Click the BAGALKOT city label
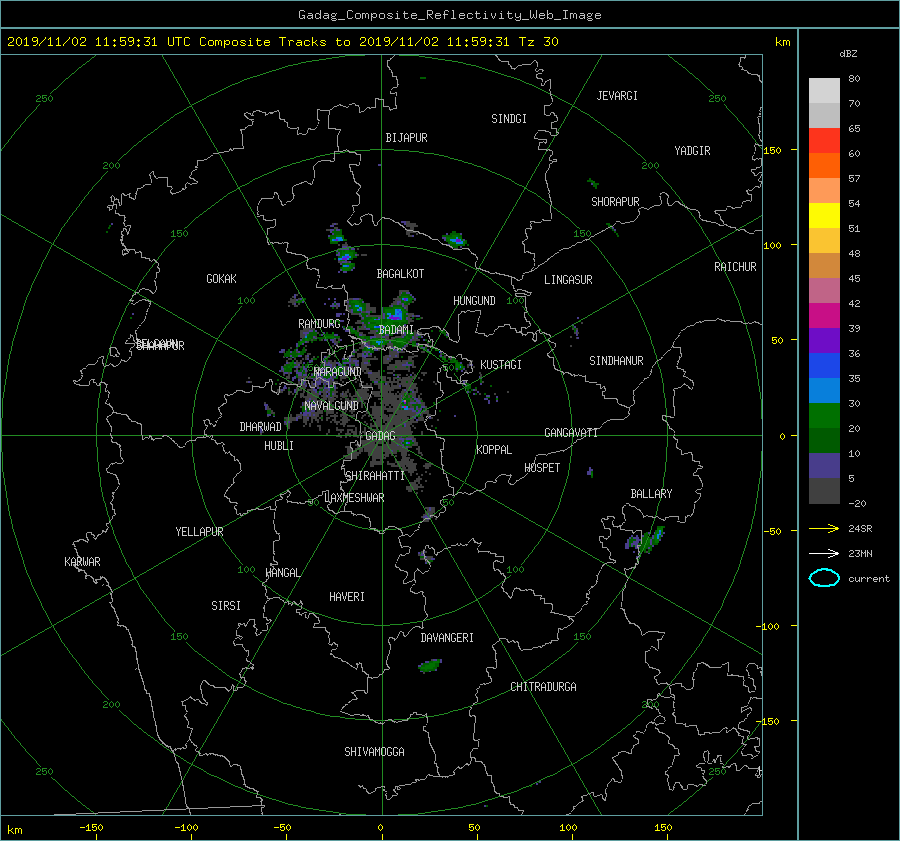 click(400, 274)
